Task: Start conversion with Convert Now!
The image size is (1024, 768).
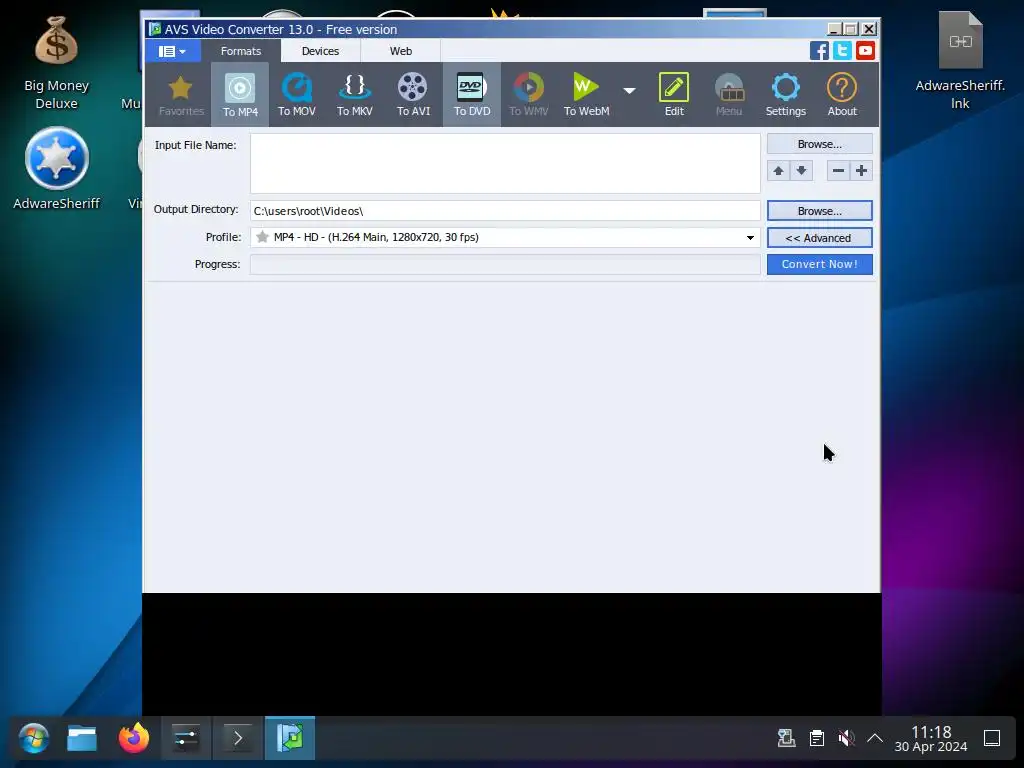Action: coord(820,264)
